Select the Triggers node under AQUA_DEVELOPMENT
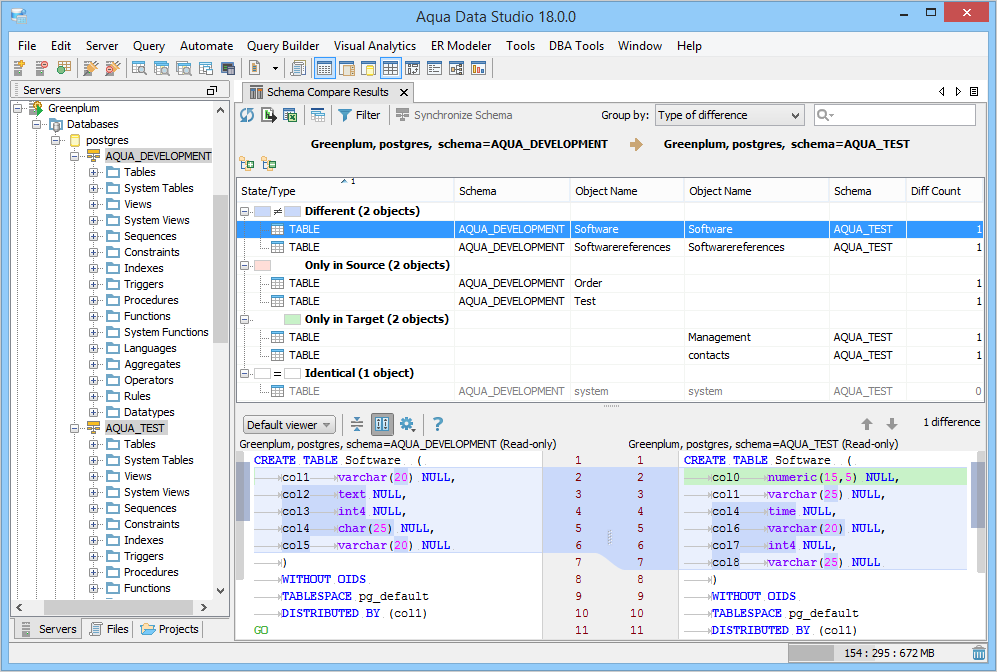Viewport: 997px width, 672px height. coord(135,284)
